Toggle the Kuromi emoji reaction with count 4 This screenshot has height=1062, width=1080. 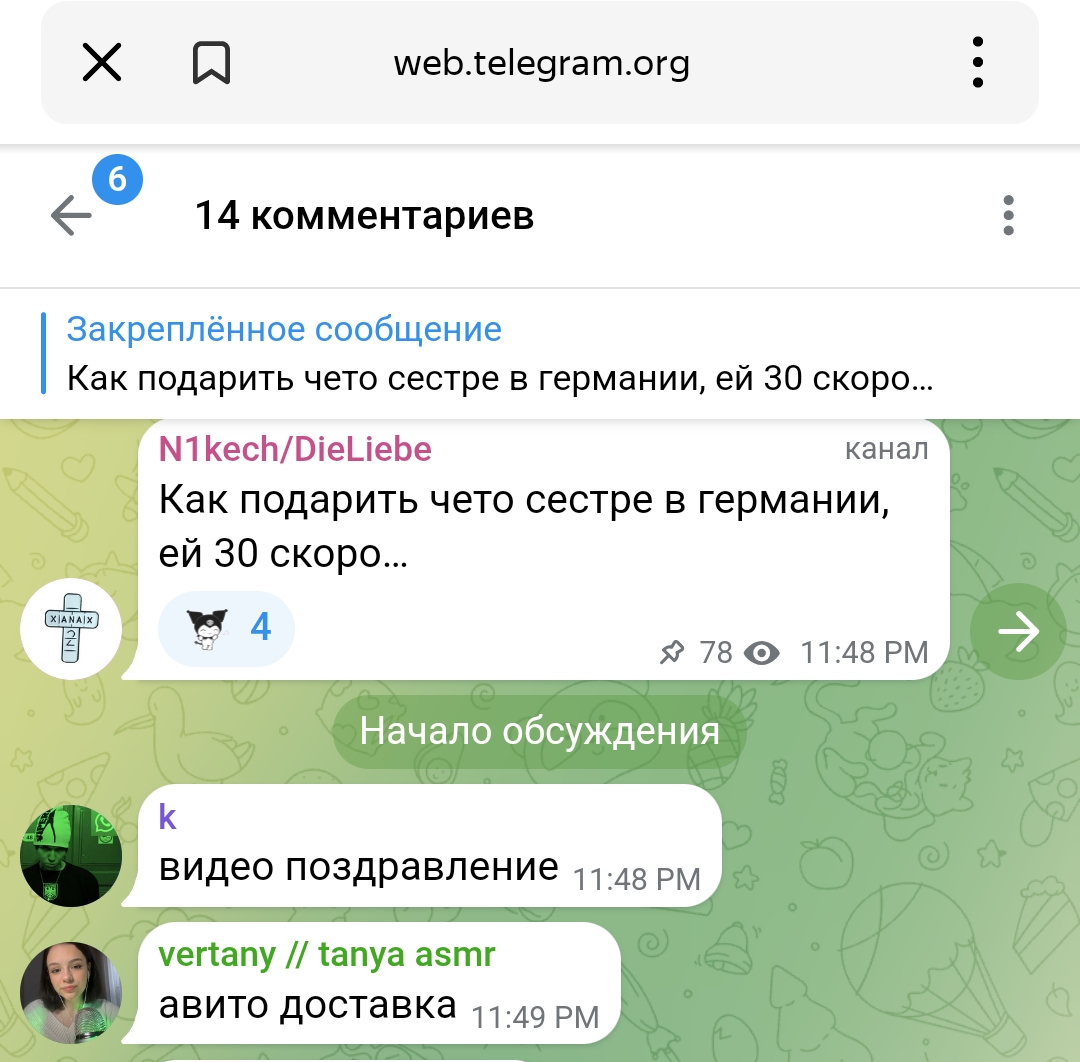(x=227, y=628)
